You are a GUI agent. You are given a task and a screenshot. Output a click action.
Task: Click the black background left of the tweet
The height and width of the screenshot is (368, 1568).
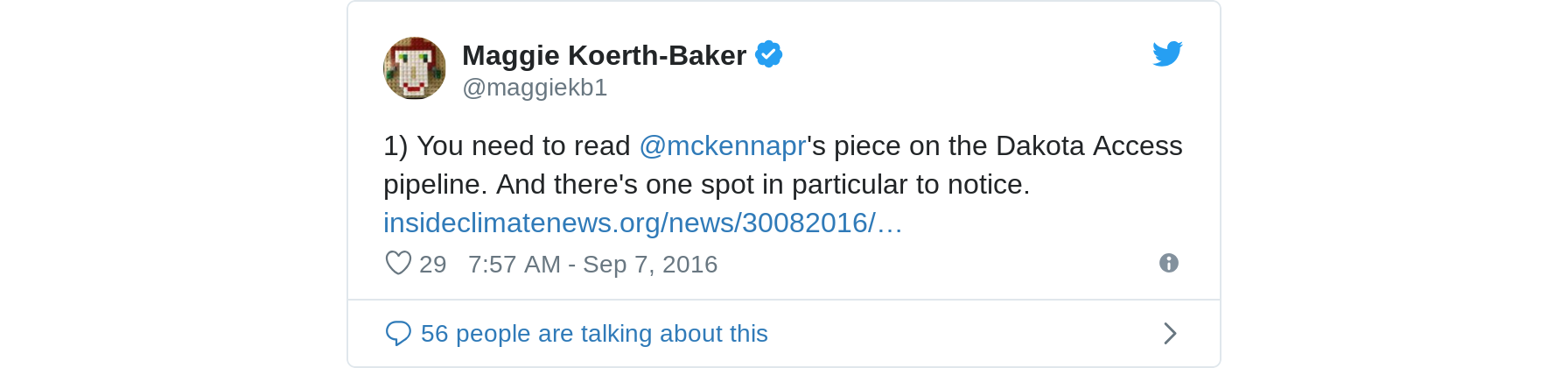pyautogui.click(x=173, y=184)
